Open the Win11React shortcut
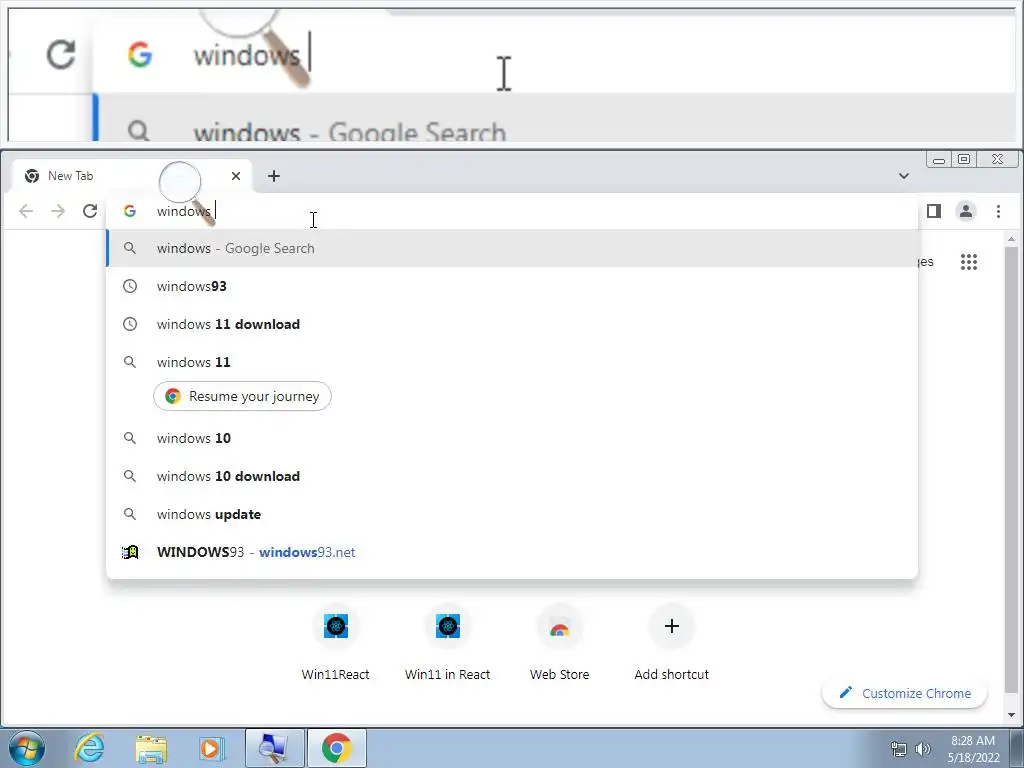The width and height of the screenshot is (1024, 768). pyautogui.click(x=336, y=643)
